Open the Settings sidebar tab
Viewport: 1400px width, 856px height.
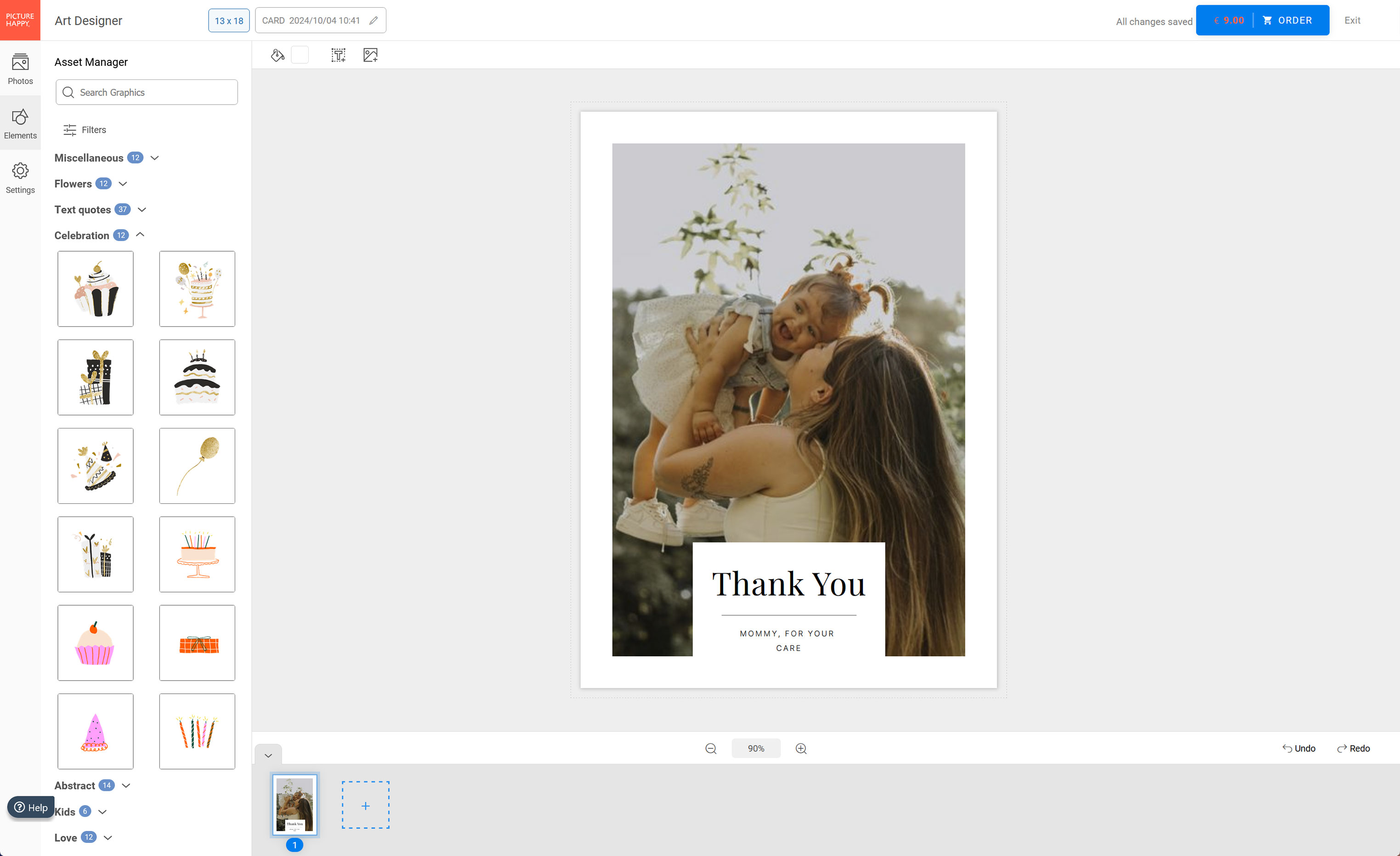[x=20, y=177]
